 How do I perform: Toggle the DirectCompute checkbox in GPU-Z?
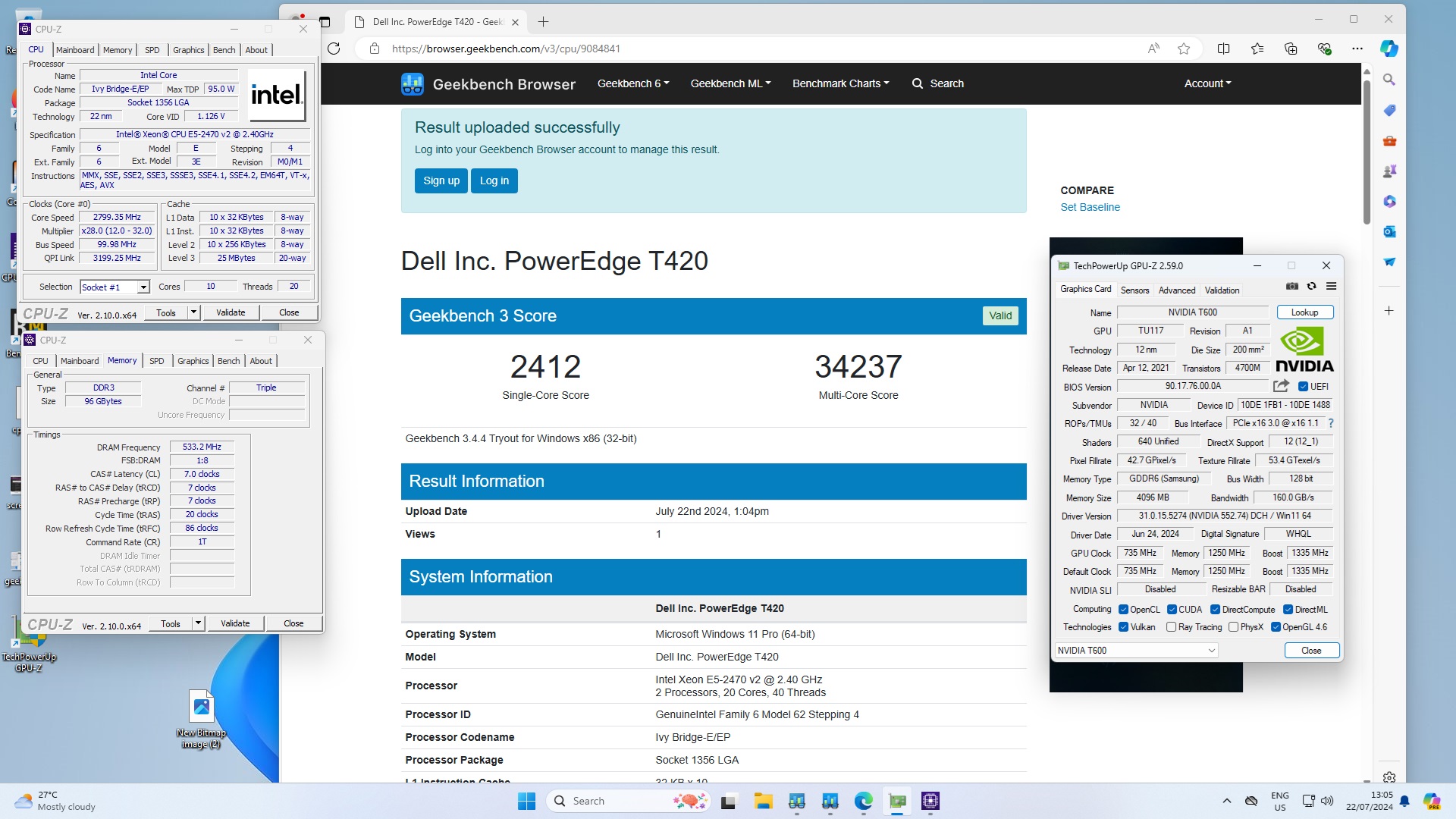[1215, 610]
